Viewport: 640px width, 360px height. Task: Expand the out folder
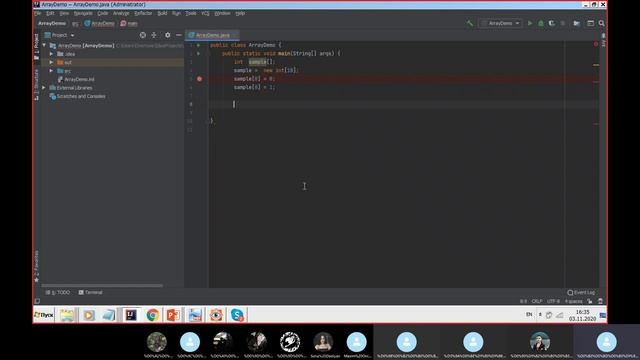[x=51, y=62]
